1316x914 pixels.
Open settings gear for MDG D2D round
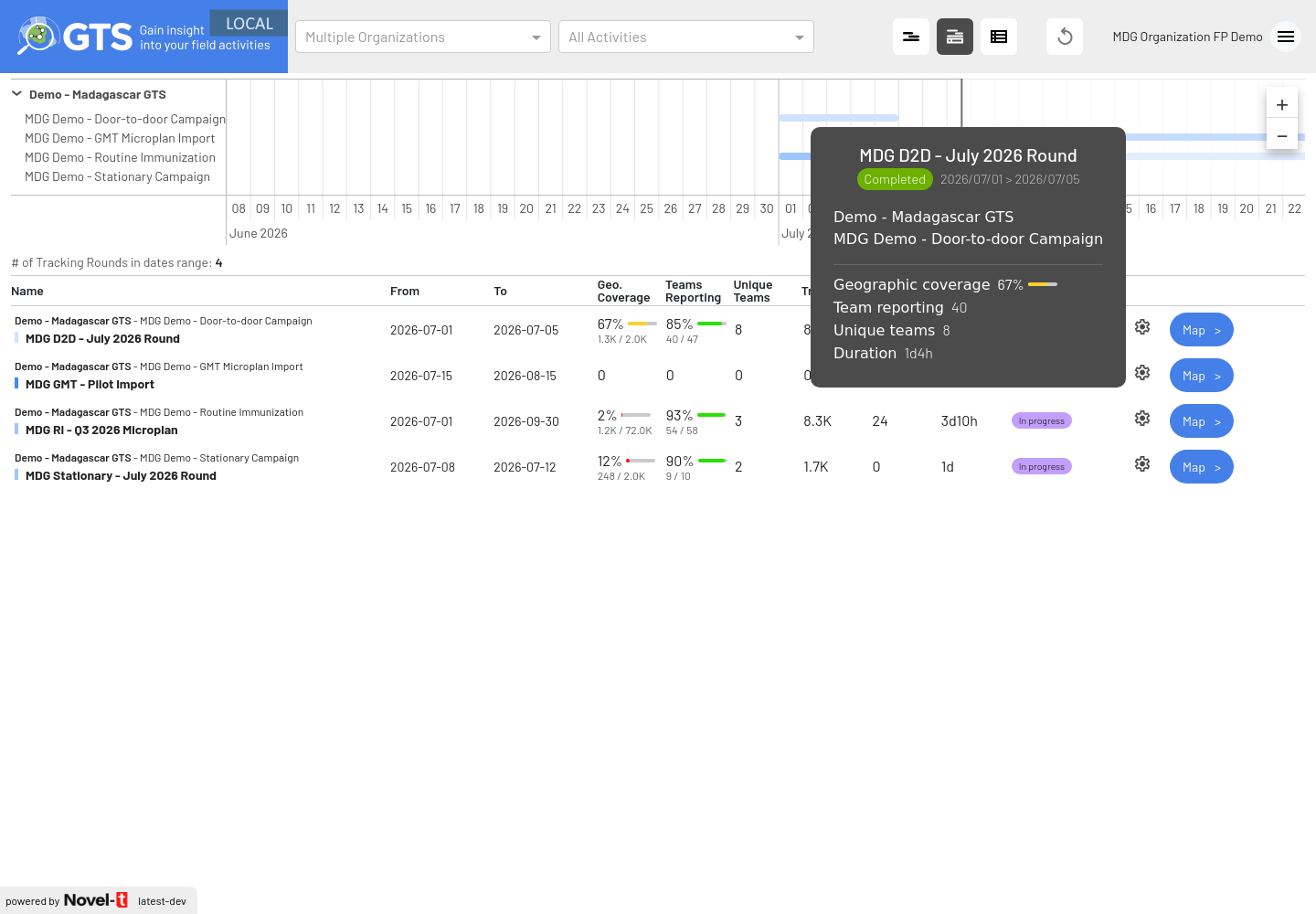(1142, 327)
